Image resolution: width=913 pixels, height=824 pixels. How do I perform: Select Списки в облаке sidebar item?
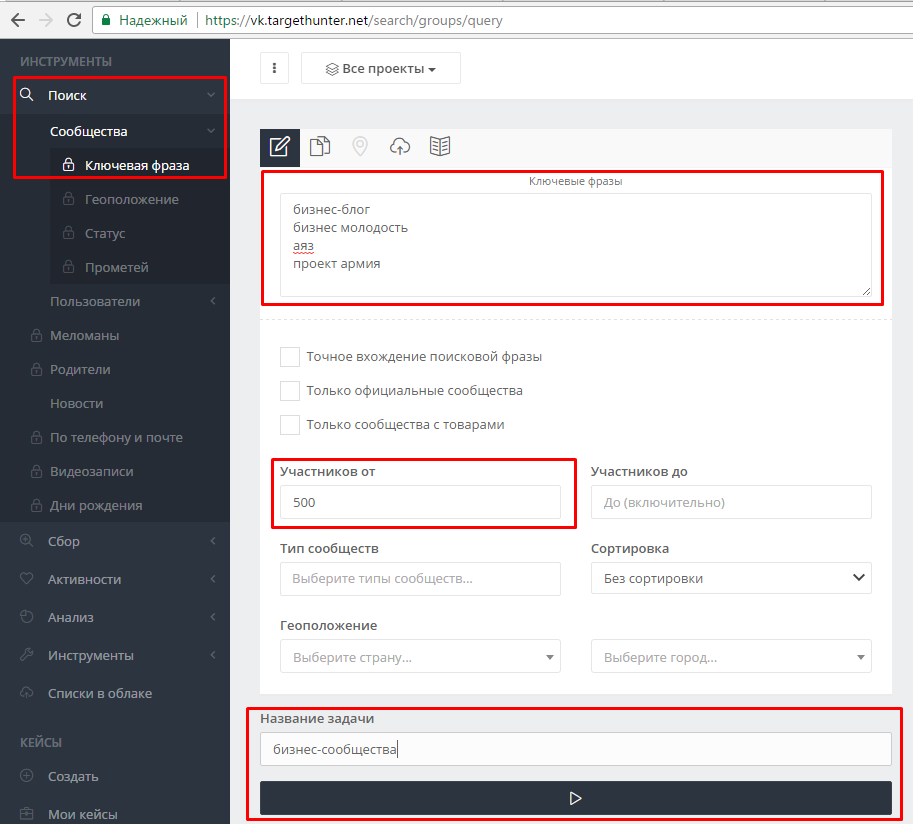[100, 693]
